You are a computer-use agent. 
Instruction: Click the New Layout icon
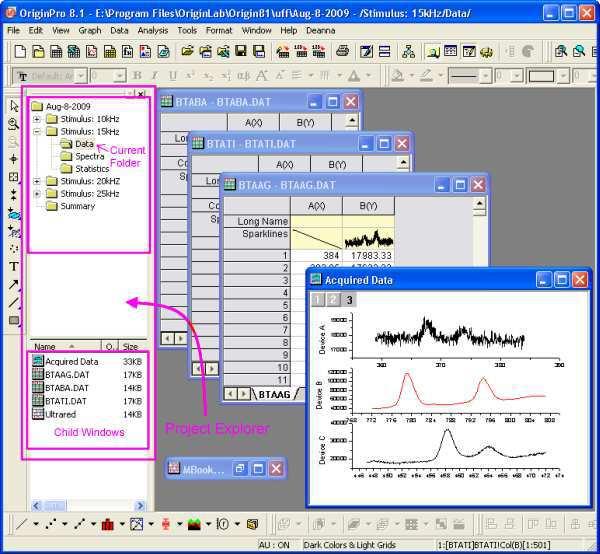pos(145,51)
